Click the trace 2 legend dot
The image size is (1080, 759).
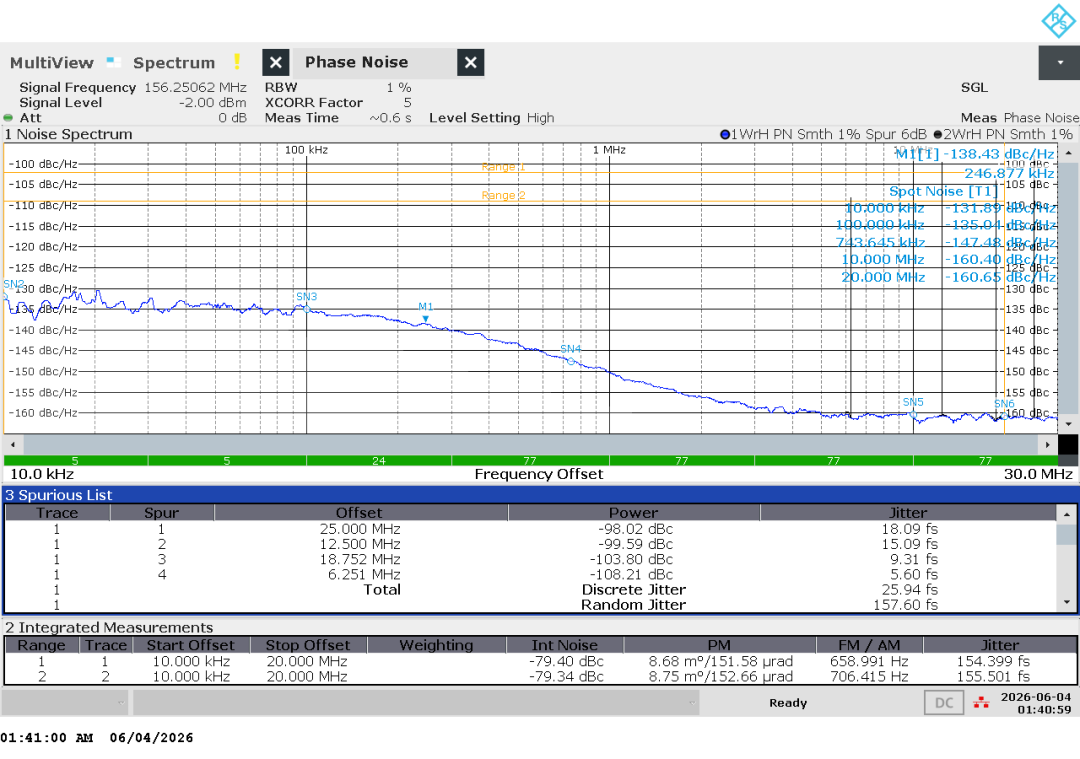point(937,134)
